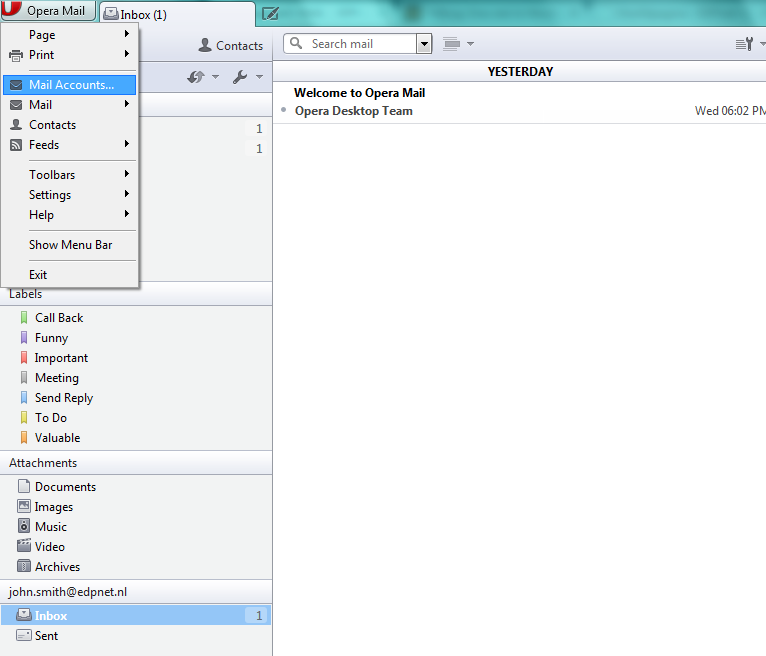Click the Contacts button in the panel header
The image size is (766, 656).
231,45
